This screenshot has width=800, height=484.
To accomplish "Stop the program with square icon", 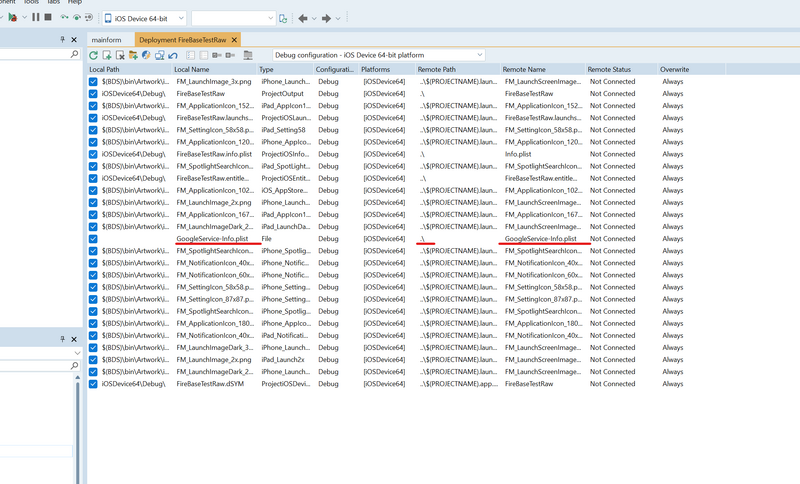I will click(x=48, y=17).
